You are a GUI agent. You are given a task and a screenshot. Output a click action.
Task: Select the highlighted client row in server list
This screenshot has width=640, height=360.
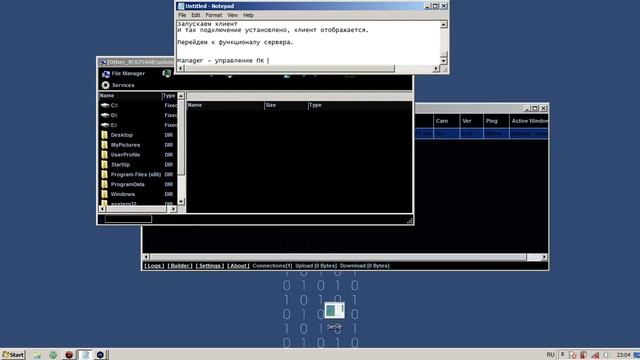pyautogui.click(x=482, y=133)
